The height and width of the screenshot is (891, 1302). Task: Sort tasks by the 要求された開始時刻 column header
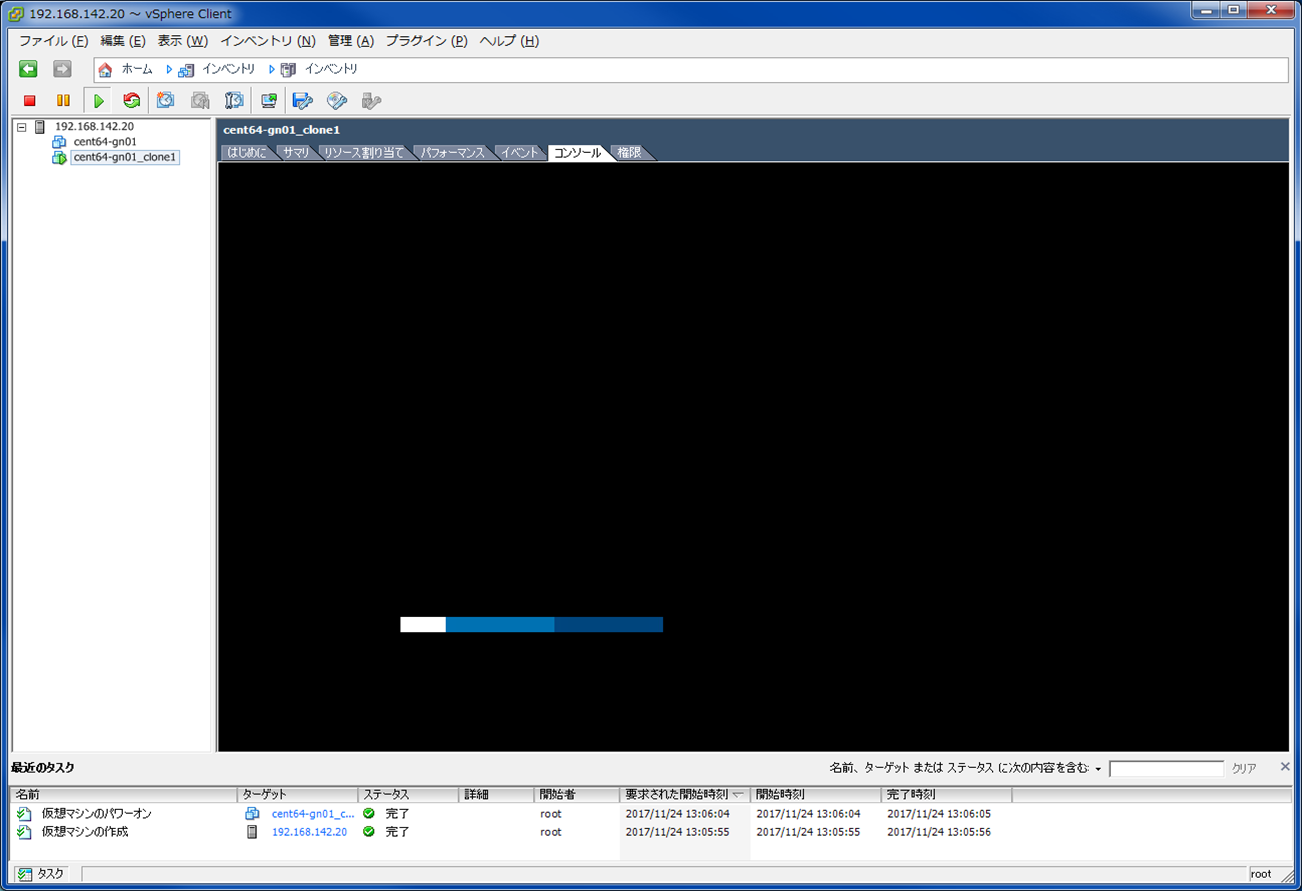[x=685, y=795]
